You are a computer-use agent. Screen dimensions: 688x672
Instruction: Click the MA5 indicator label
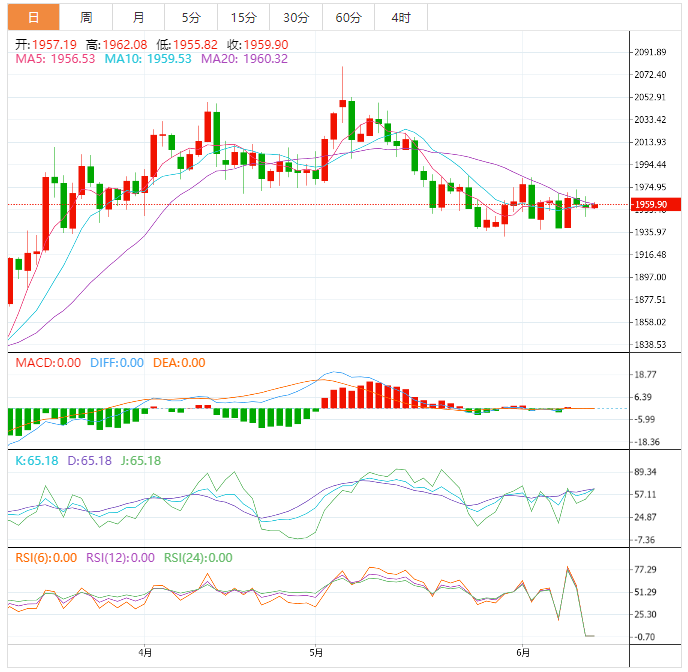55,59
